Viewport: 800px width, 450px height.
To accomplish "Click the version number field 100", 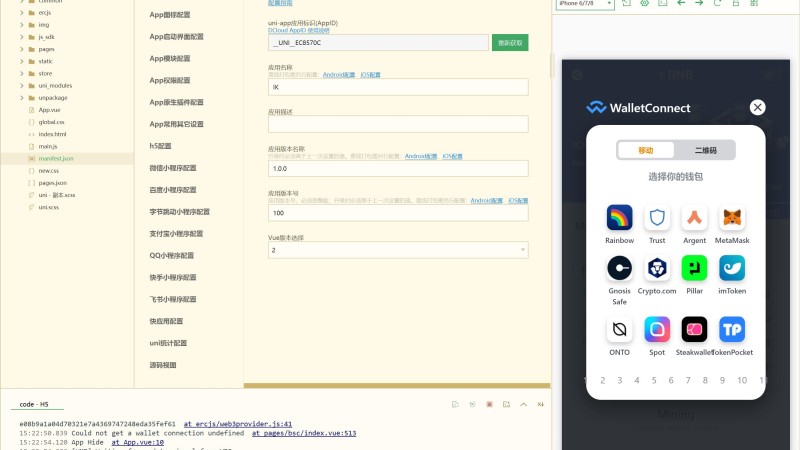I will (398, 213).
